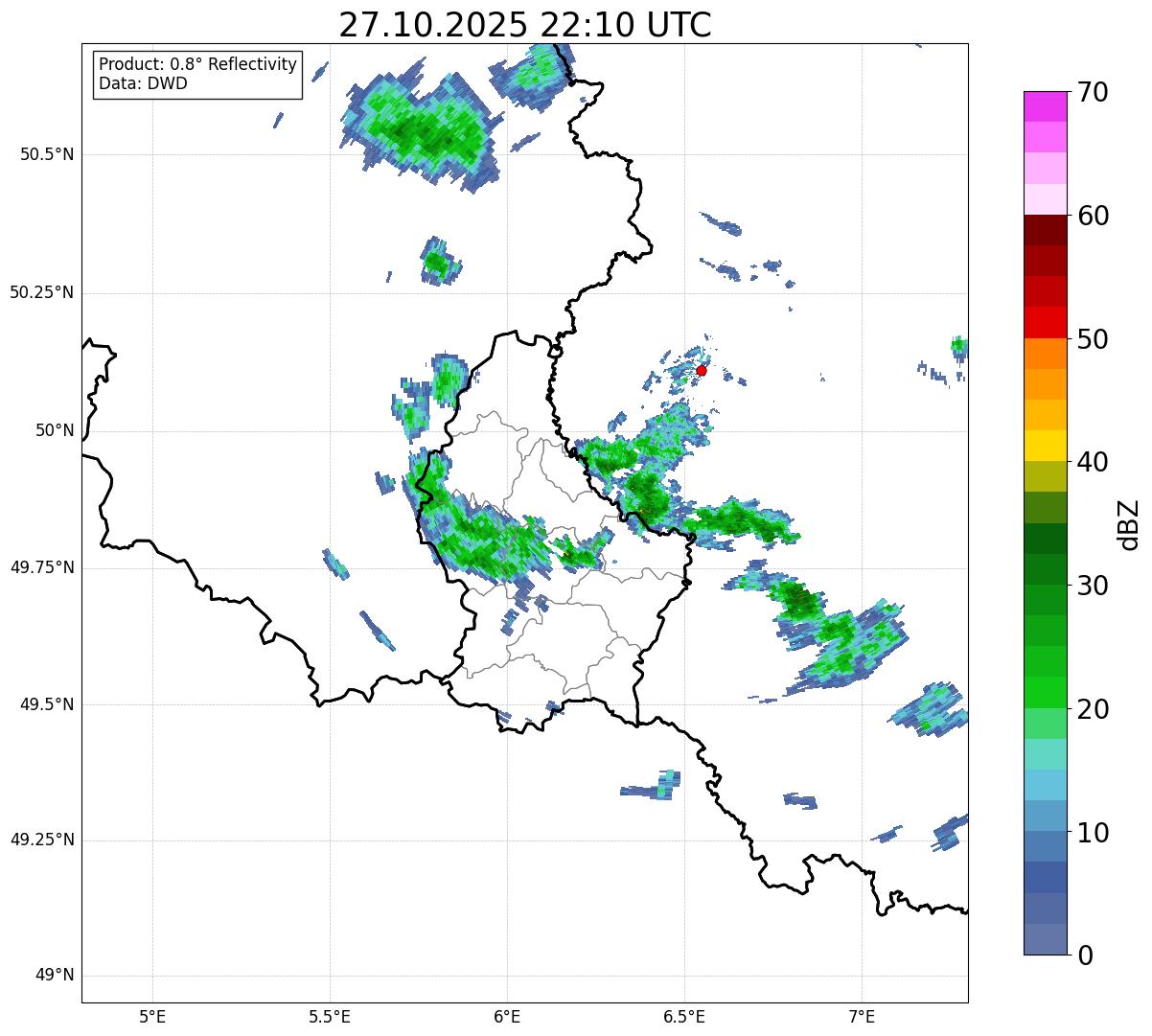This screenshot has height=1036, width=1152.
Task: Click the 49.75°N latitude label
Action: 42,567
